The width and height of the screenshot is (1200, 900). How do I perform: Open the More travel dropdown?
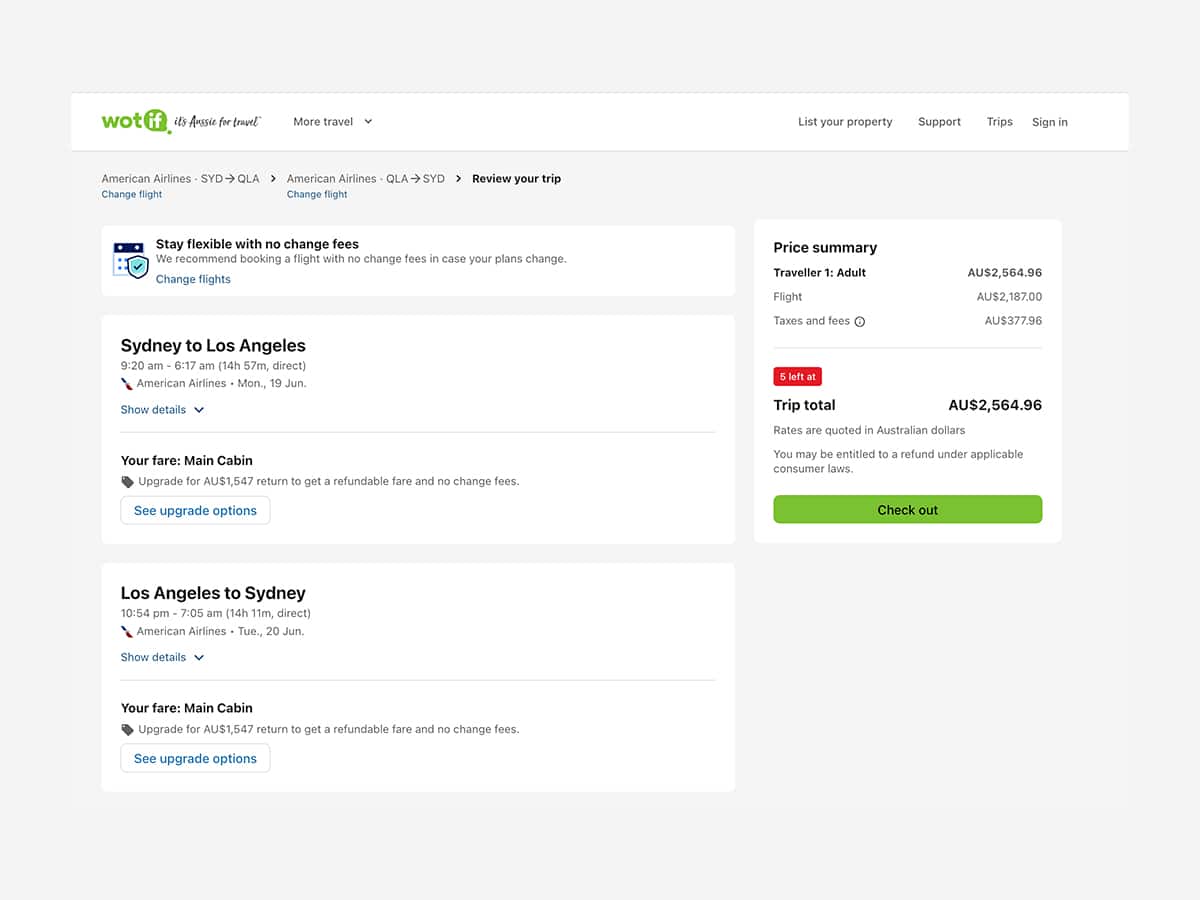333,122
